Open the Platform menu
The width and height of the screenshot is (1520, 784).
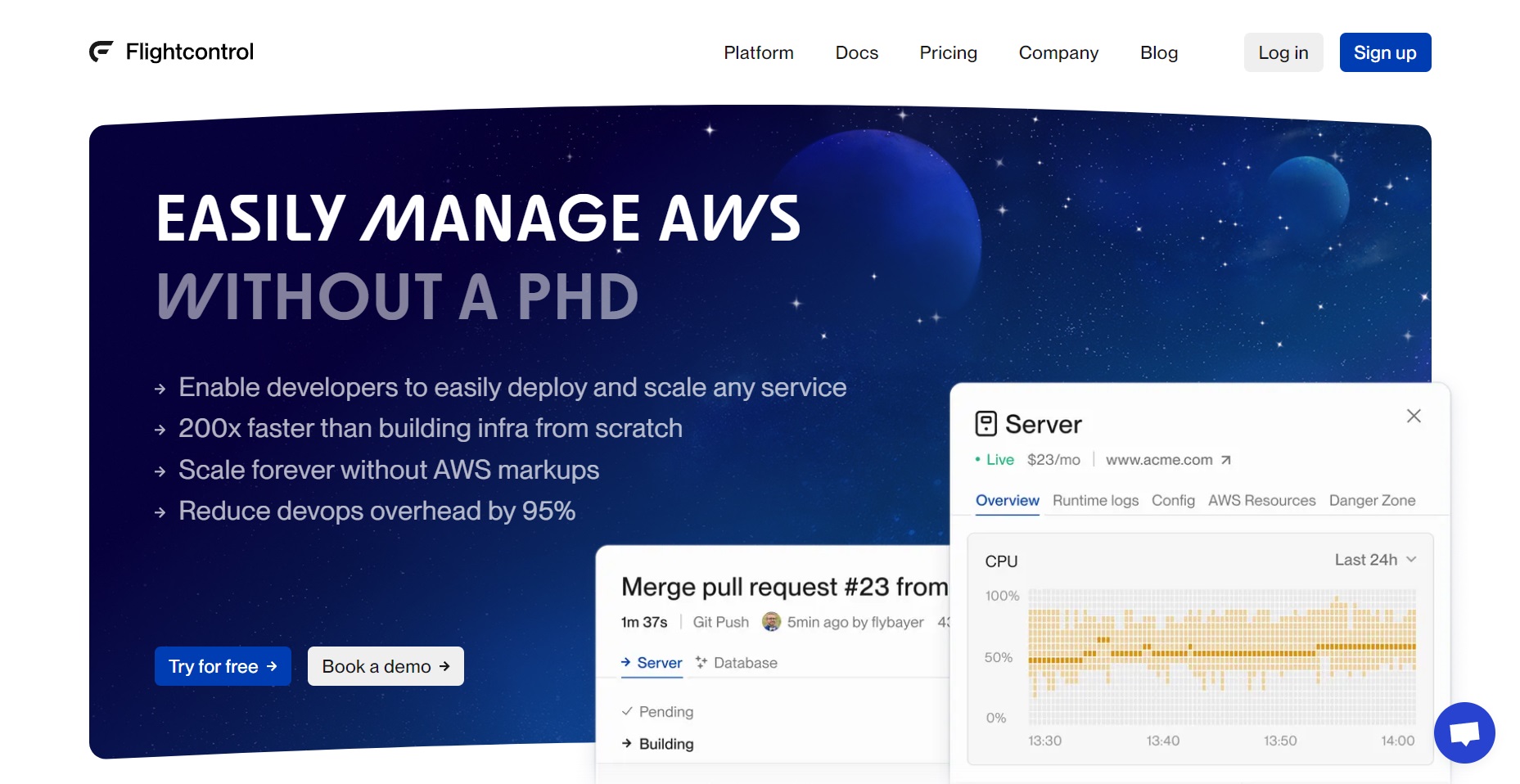[x=759, y=52]
